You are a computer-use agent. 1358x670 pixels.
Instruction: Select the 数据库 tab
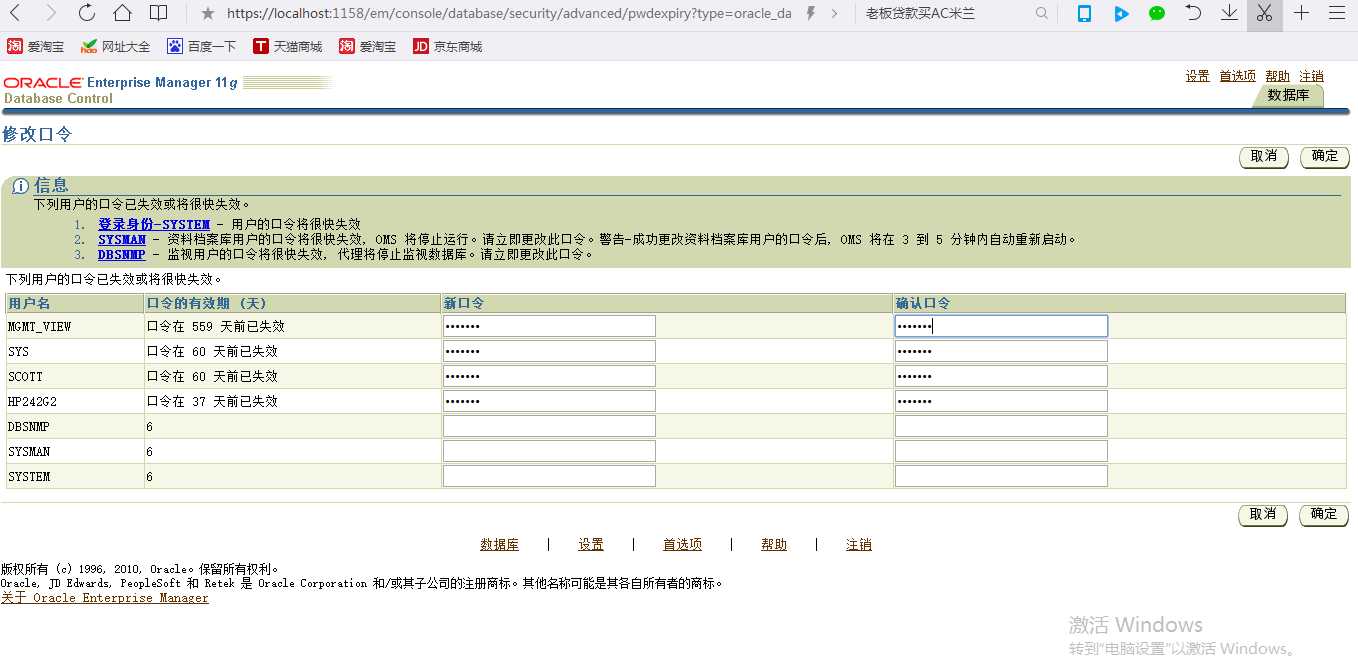[x=1287, y=96]
